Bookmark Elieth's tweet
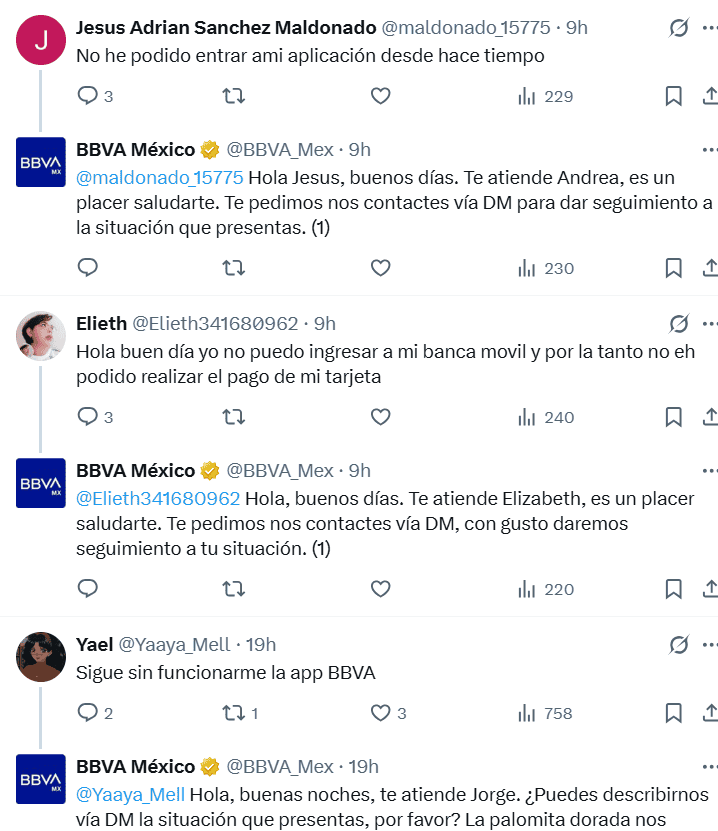The width and height of the screenshot is (718, 831). click(674, 417)
